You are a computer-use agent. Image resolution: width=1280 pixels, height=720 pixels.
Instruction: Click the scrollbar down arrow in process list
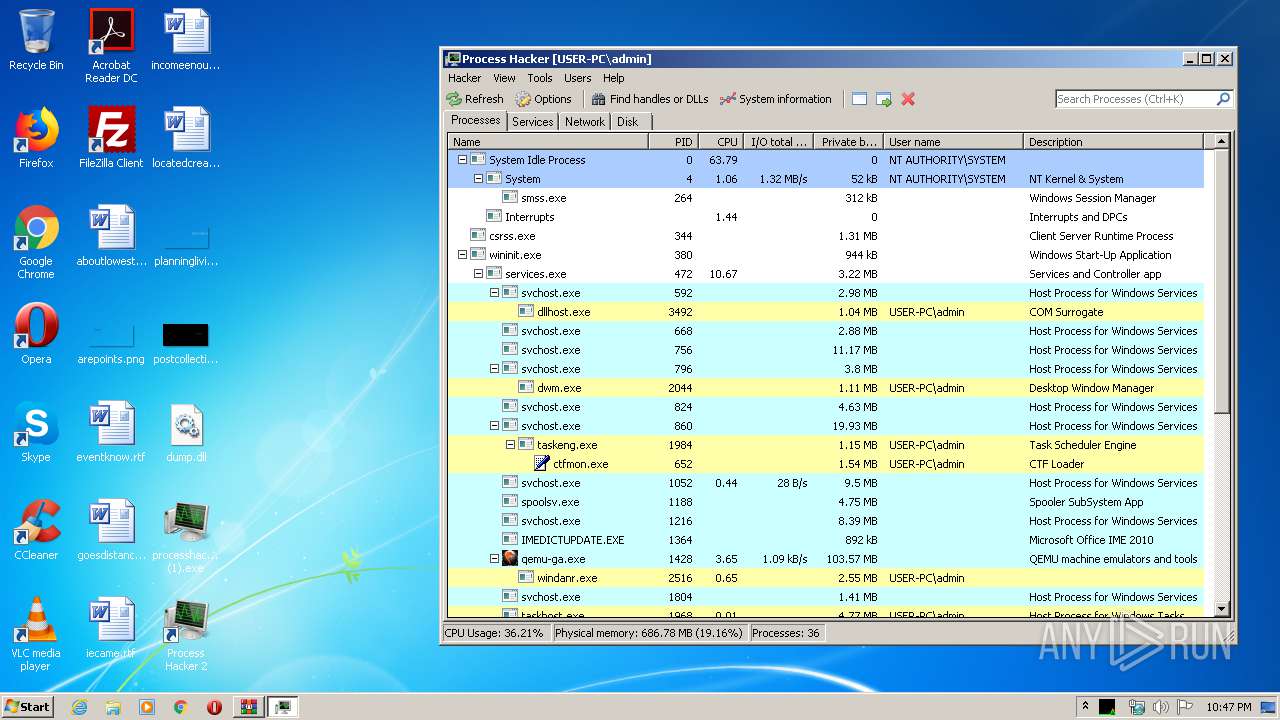click(x=1221, y=608)
